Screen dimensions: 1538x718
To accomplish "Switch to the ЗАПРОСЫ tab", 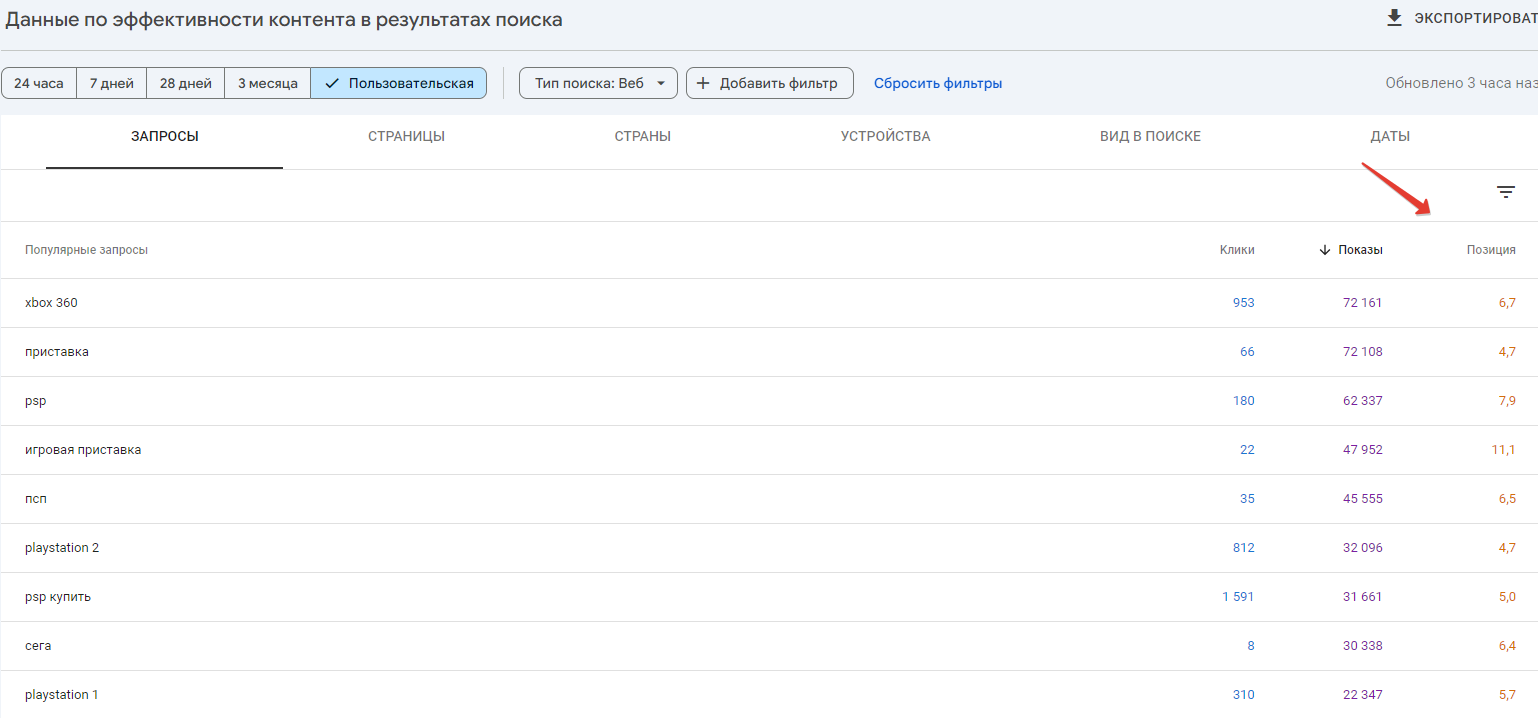I will pos(165,137).
